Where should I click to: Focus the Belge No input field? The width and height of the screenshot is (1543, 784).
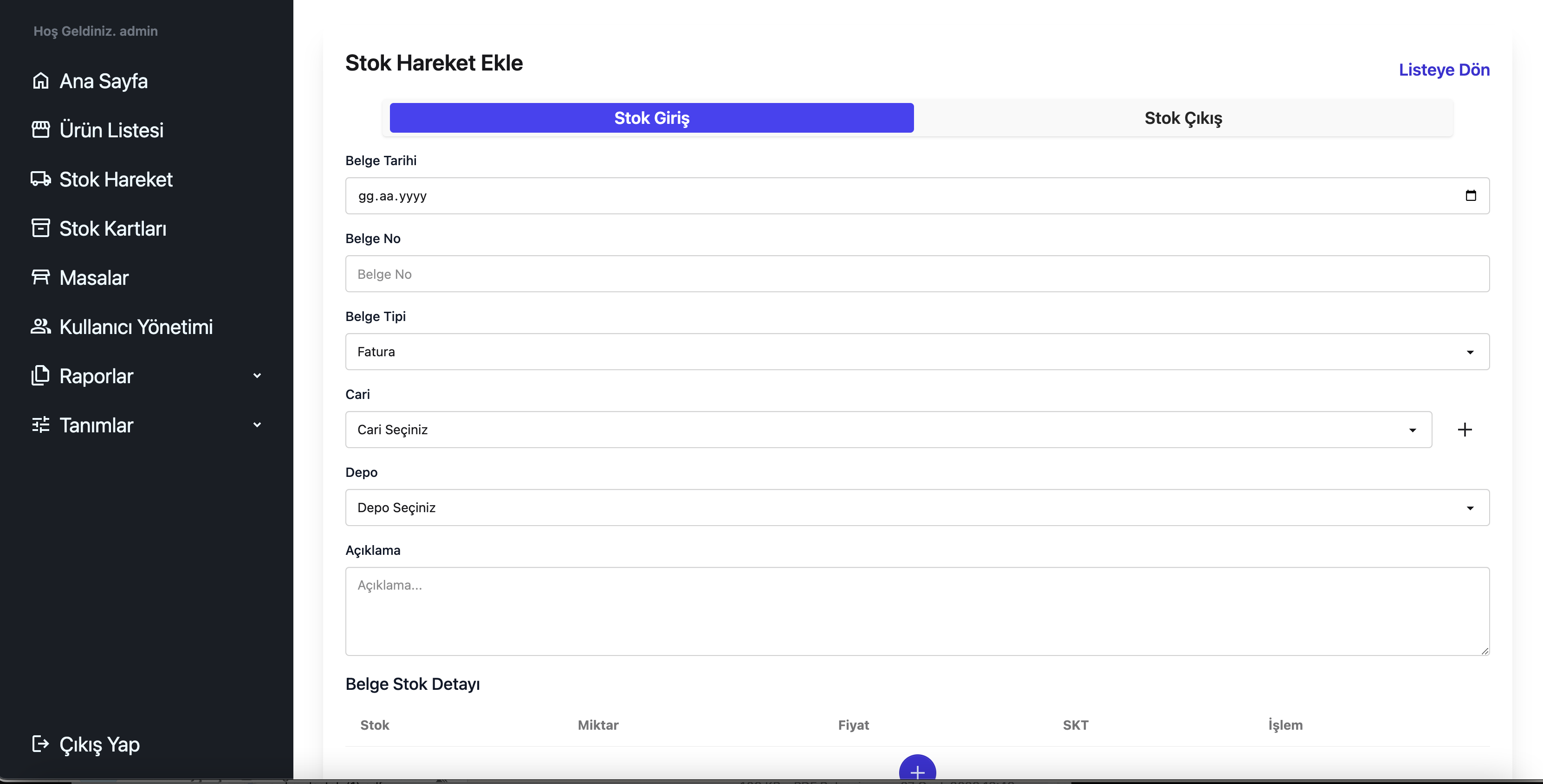917,274
